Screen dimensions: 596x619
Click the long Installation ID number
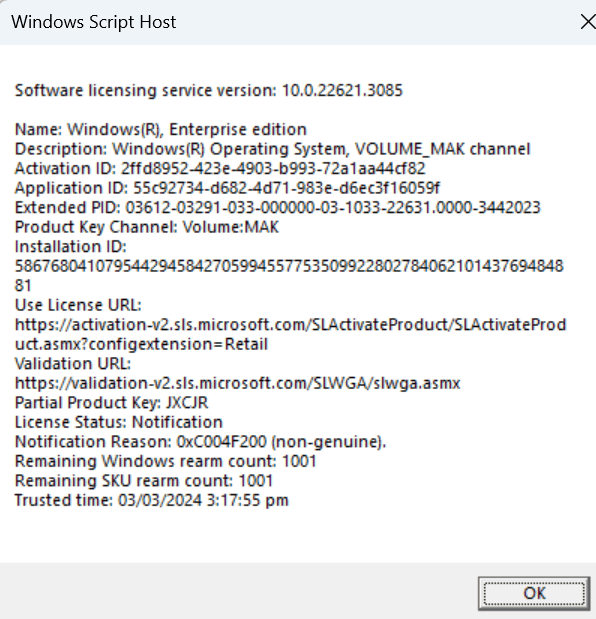289,276
